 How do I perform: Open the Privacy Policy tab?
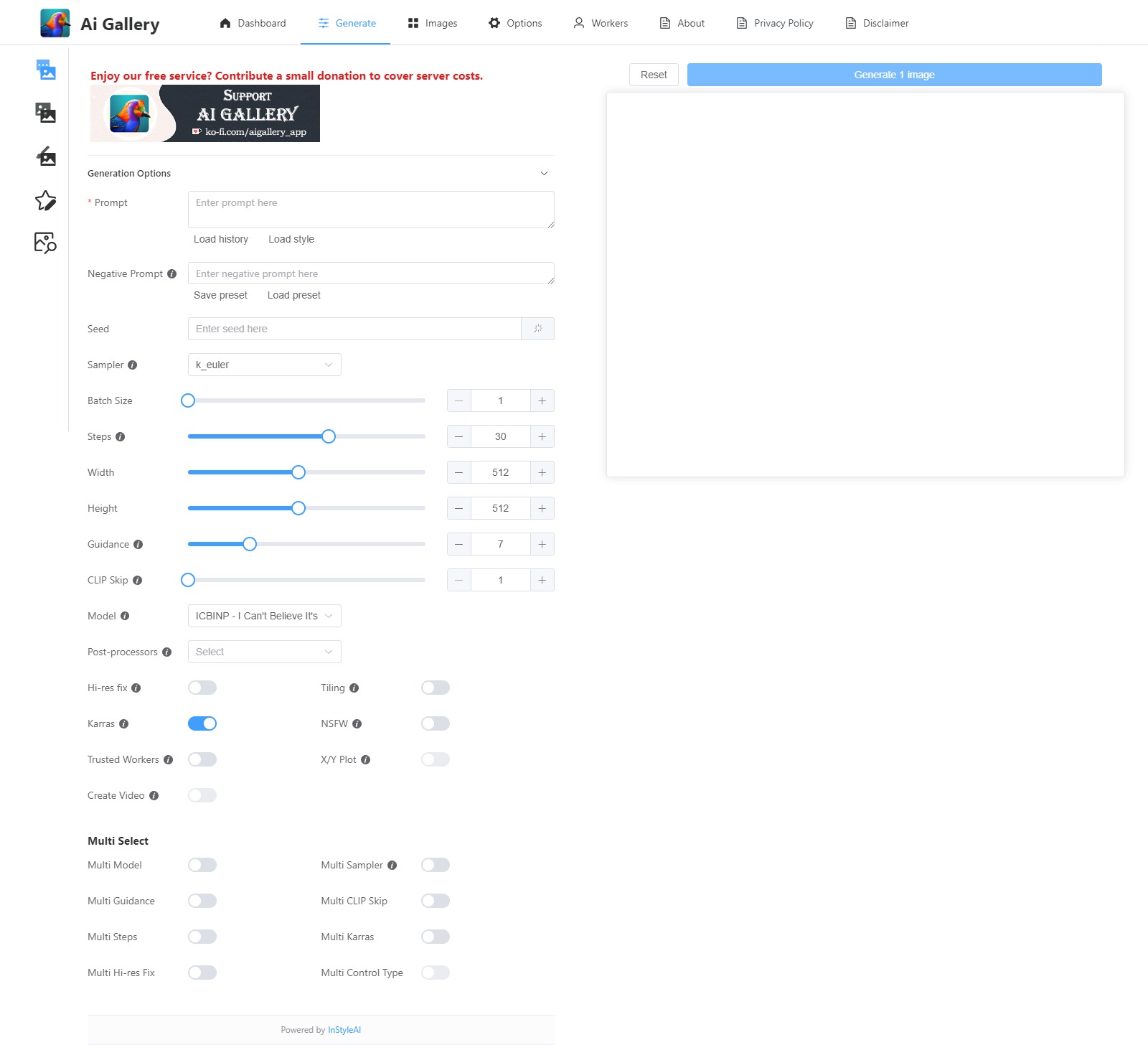click(x=775, y=23)
